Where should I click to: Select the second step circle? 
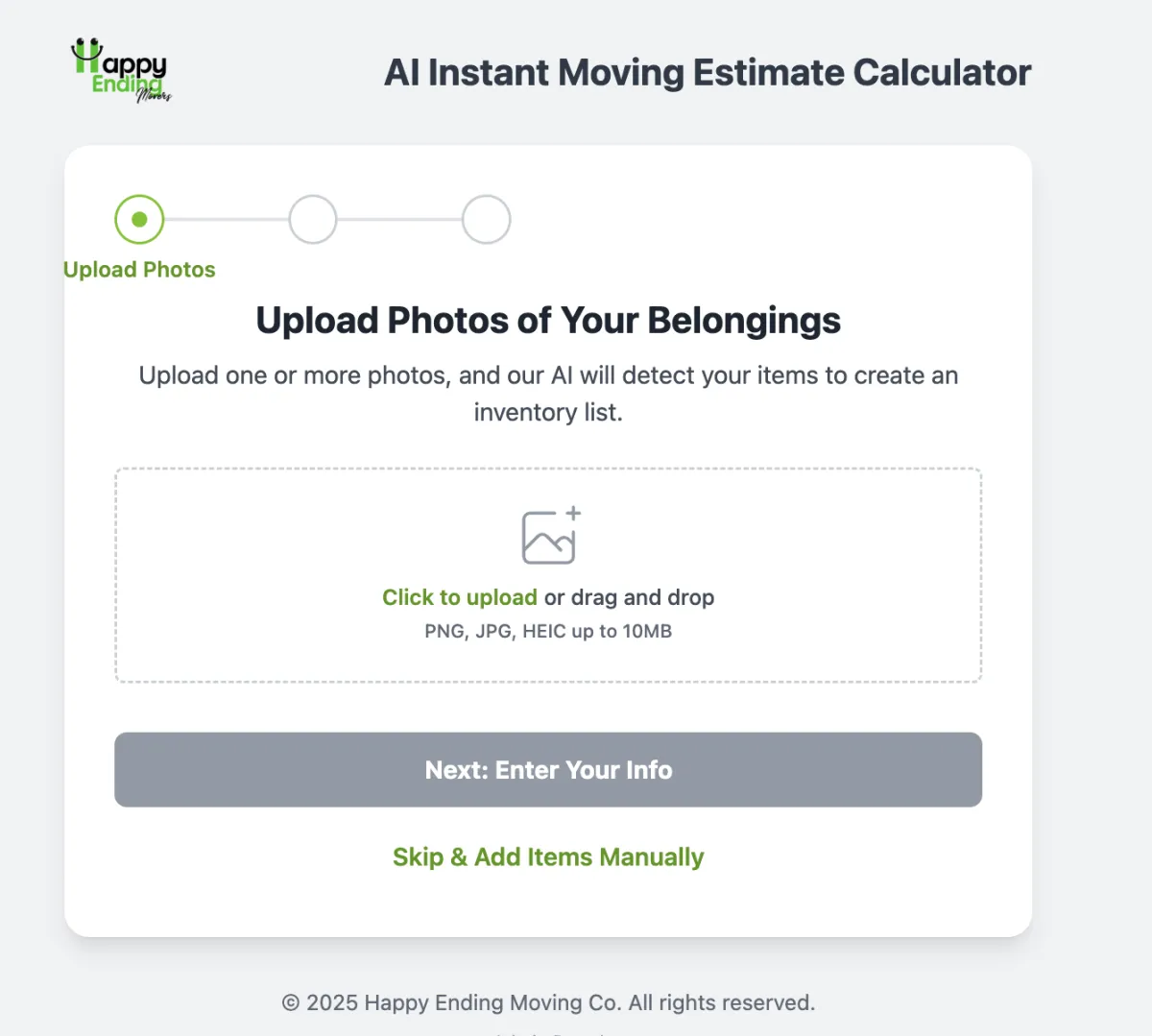(313, 220)
